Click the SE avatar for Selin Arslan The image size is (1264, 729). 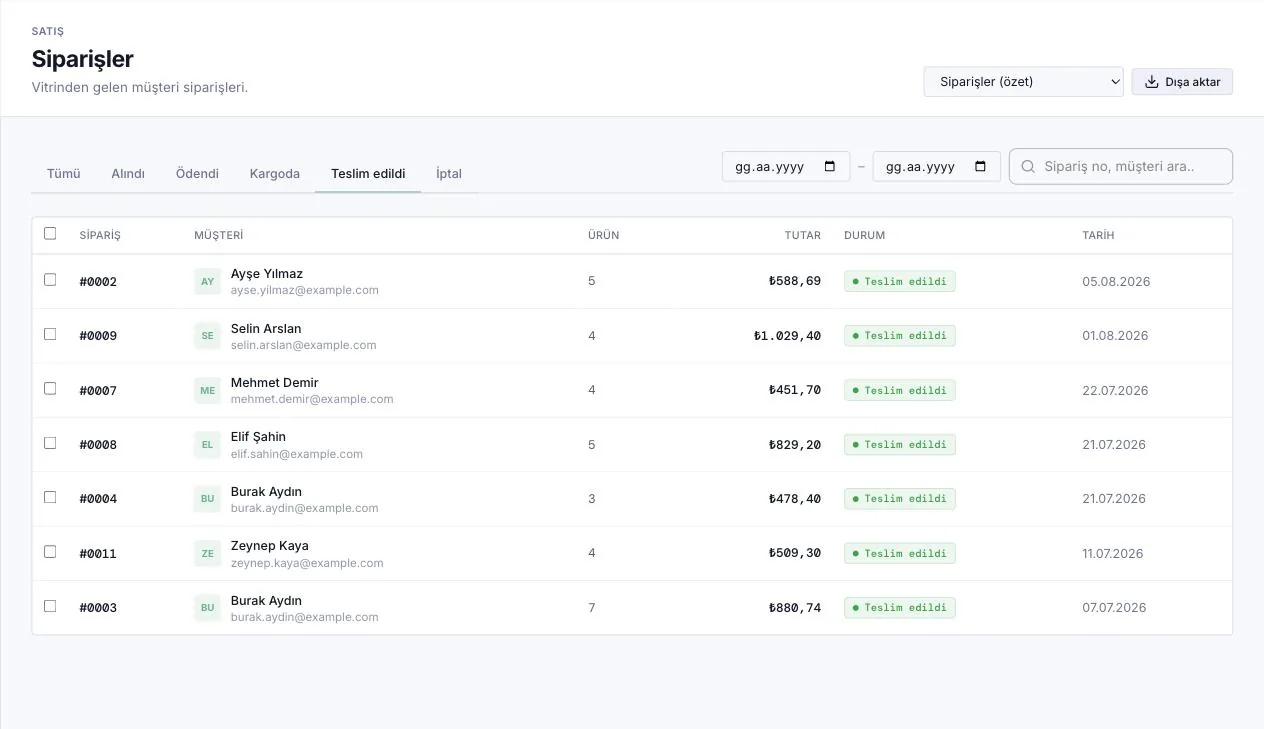coord(207,336)
